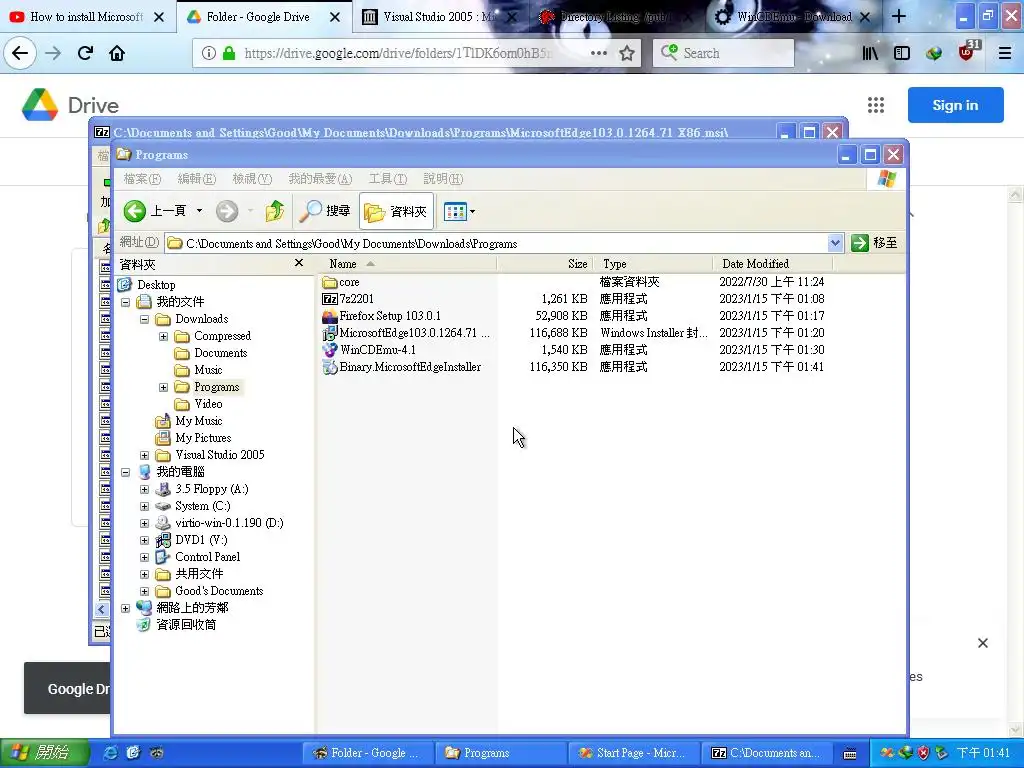The image size is (1024, 768).
Task: Sort files by the Size column header
Action: [545, 264]
